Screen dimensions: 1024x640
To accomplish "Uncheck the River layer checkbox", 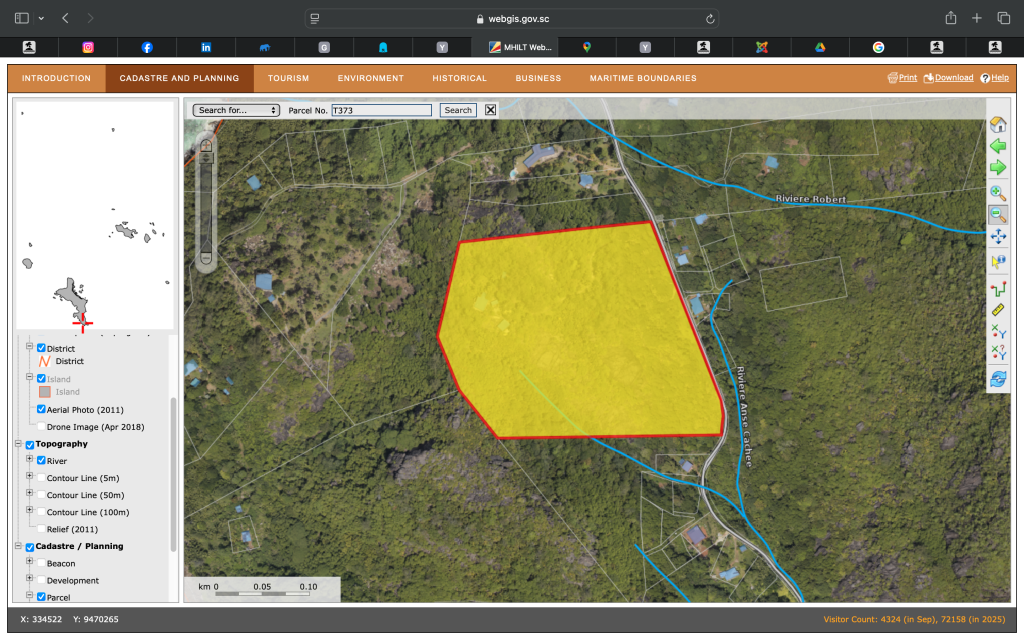I will coord(41,461).
